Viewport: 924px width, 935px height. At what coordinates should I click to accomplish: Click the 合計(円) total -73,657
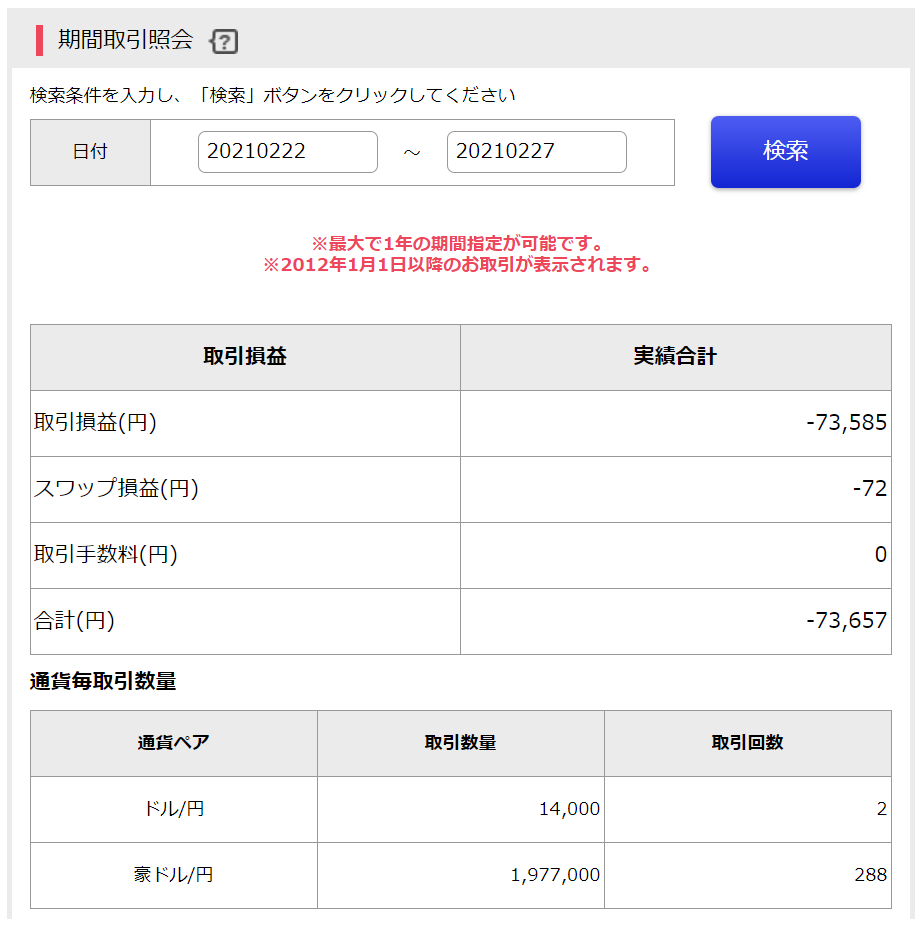pos(846,621)
